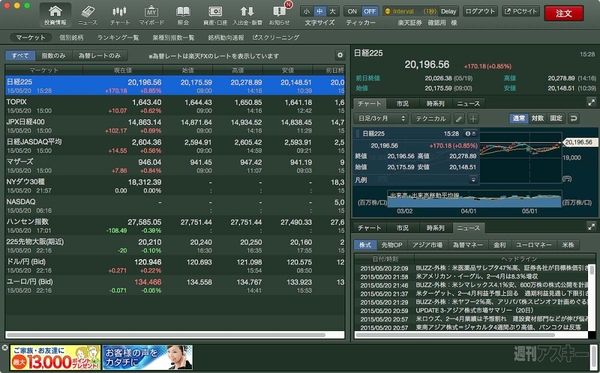Expand the 凡例 legend arrow
Viewport: 600px width, 373px height.
click(473, 180)
